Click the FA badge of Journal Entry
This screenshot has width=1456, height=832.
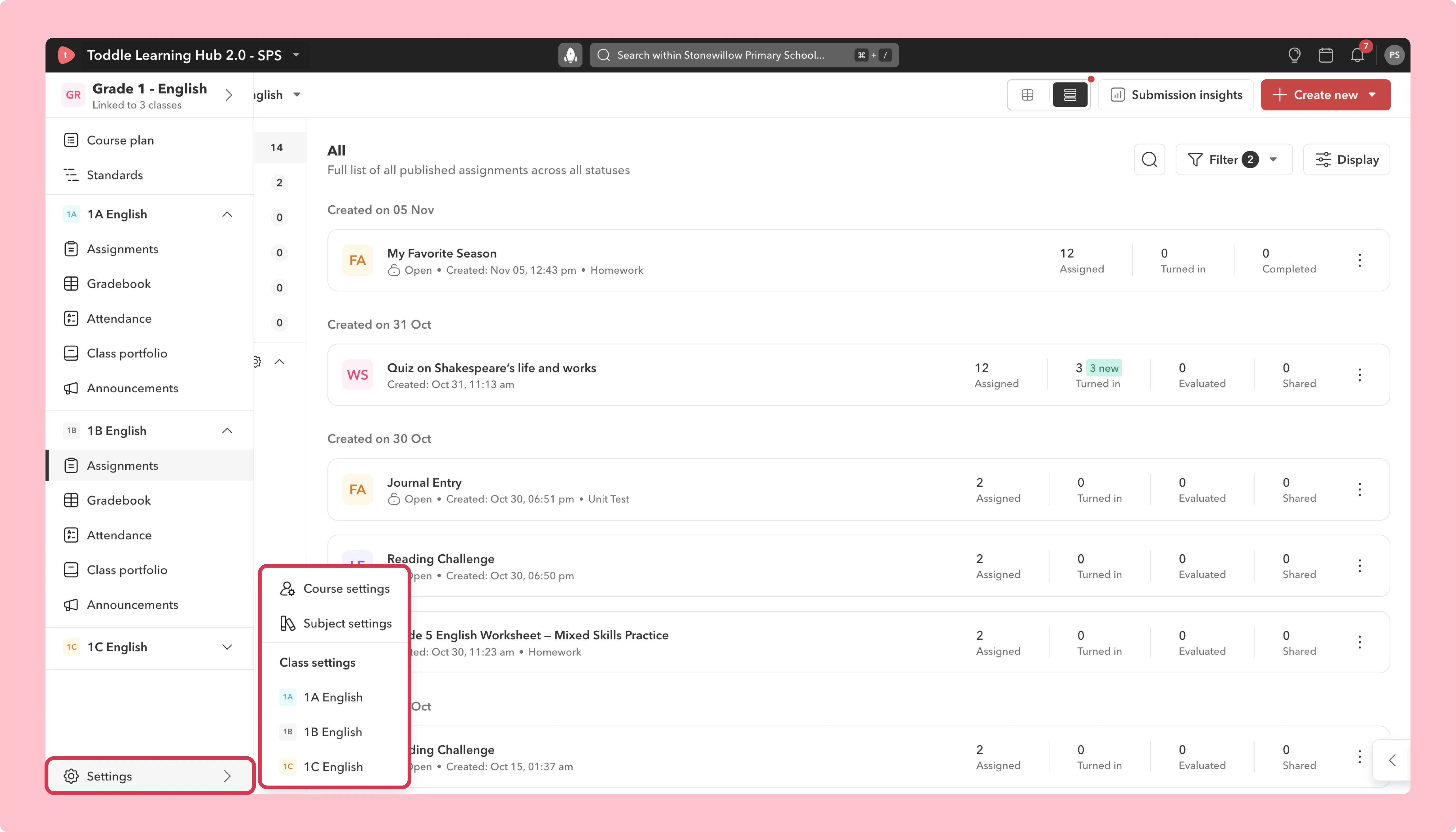357,490
